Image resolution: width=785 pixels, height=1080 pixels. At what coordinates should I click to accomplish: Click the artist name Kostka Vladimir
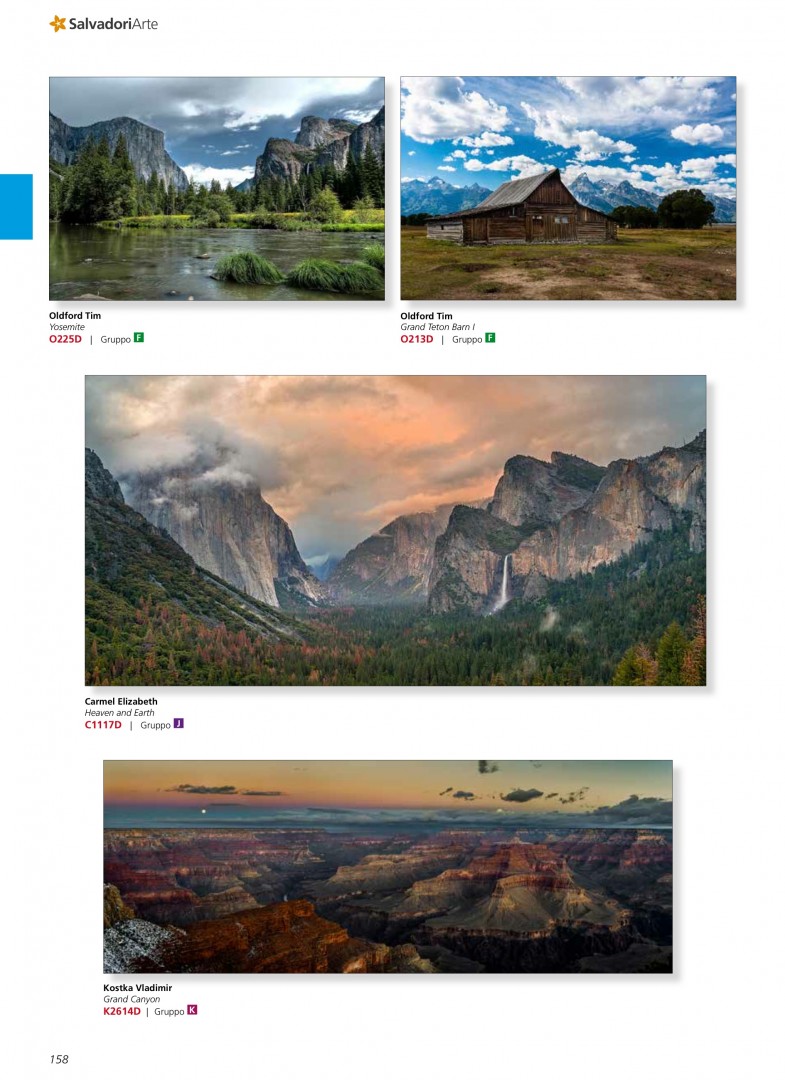138,988
